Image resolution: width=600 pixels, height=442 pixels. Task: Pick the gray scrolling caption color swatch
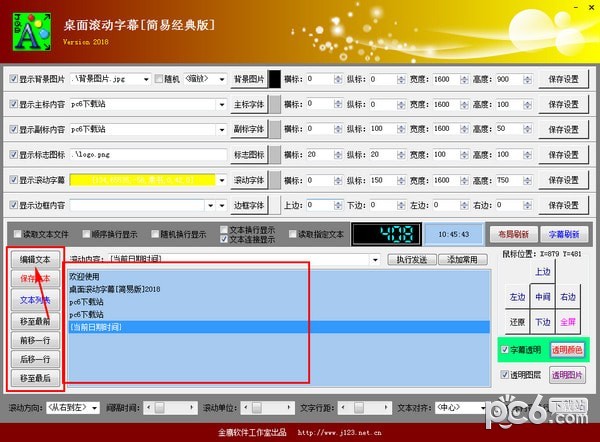275,180
